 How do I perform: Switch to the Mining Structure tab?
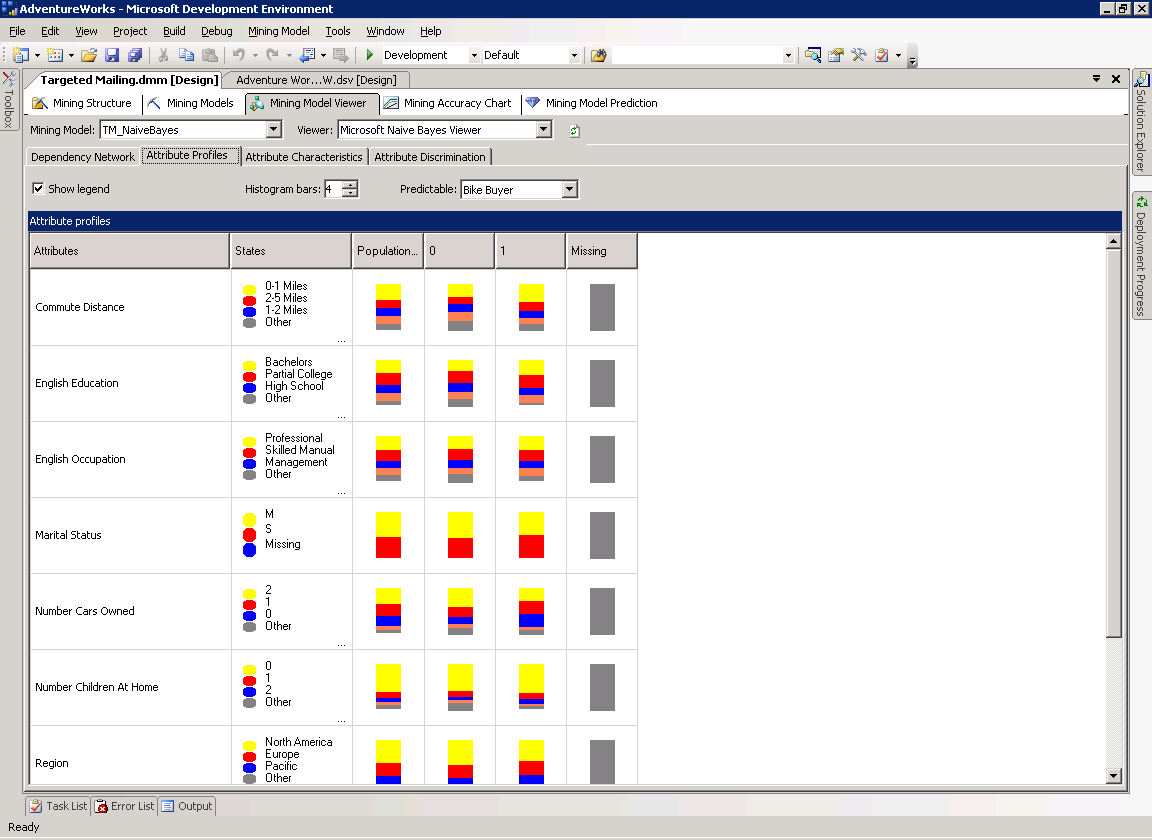click(x=82, y=104)
